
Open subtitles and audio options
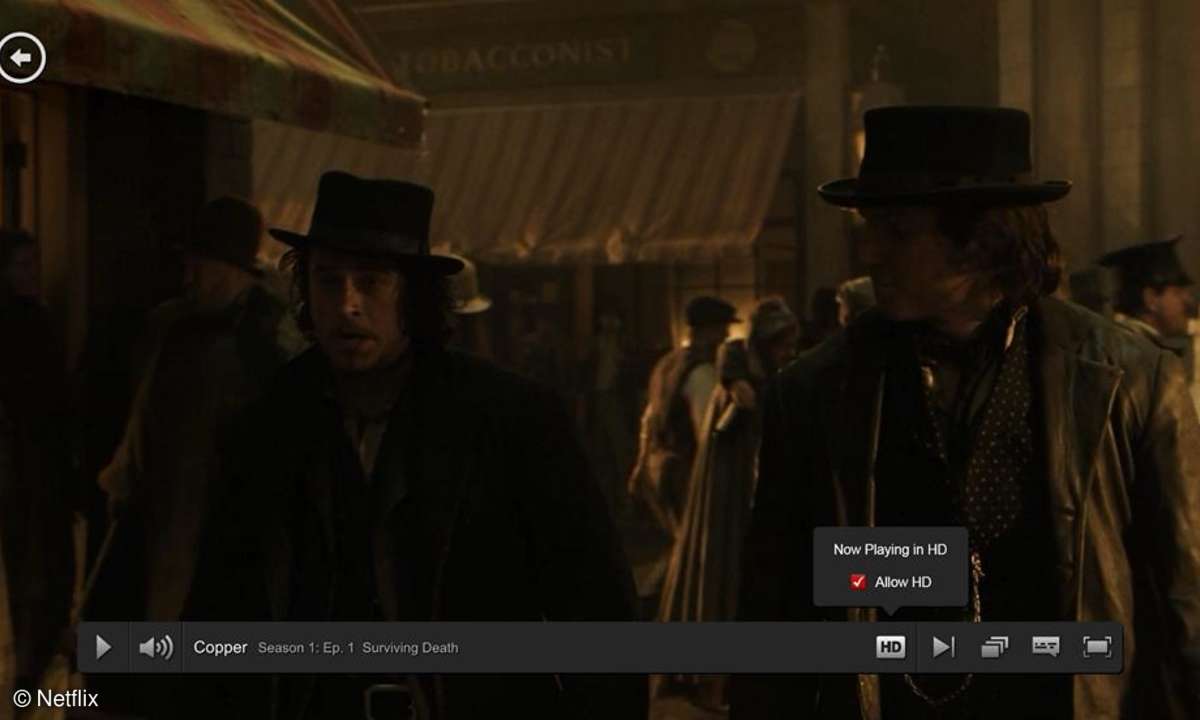(1046, 646)
